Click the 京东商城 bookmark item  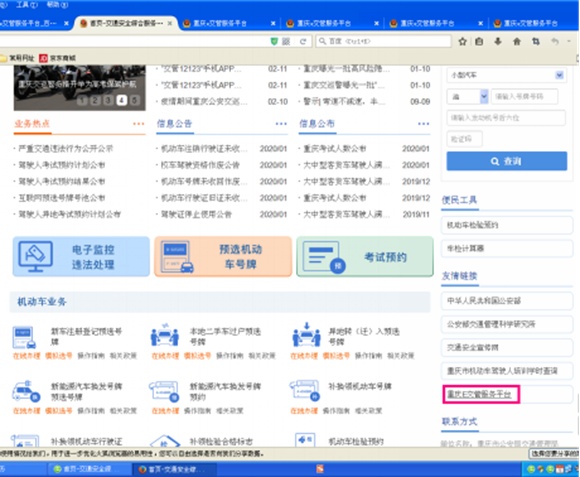[58, 58]
